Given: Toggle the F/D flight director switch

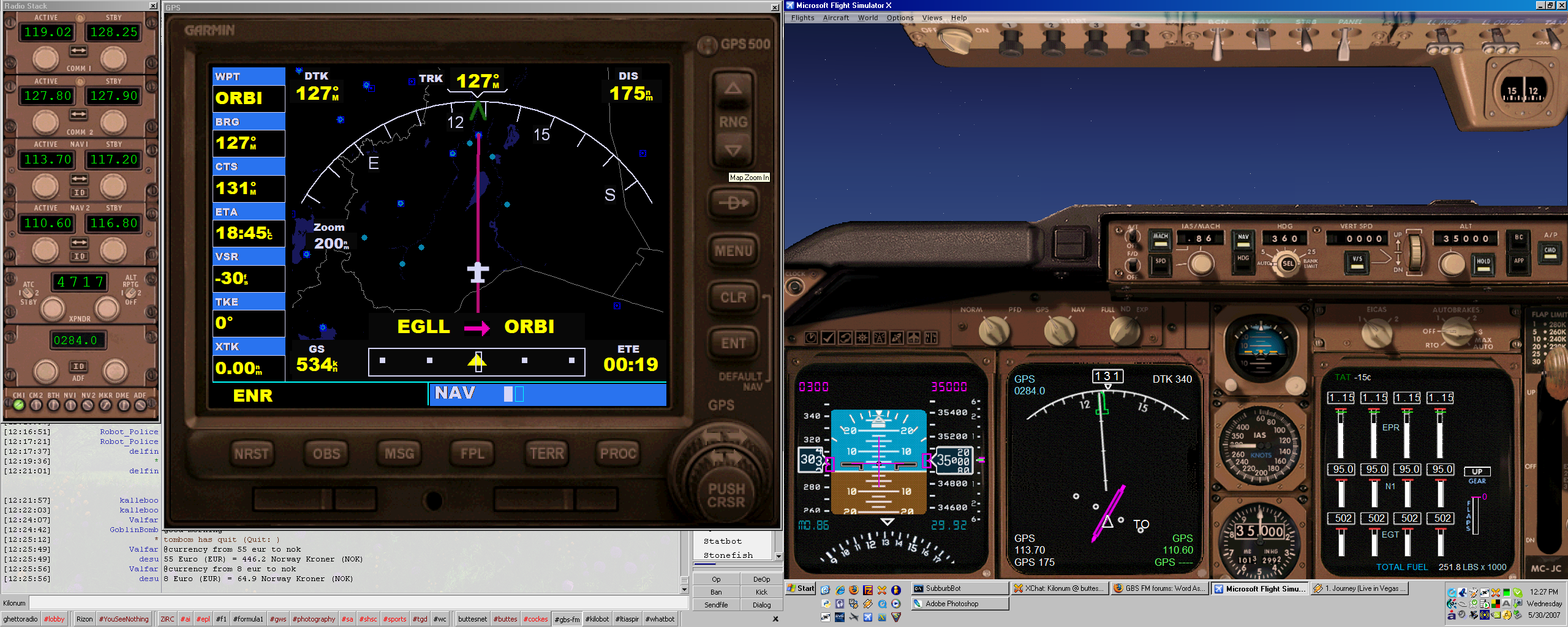Looking at the screenshot, I should [1133, 265].
